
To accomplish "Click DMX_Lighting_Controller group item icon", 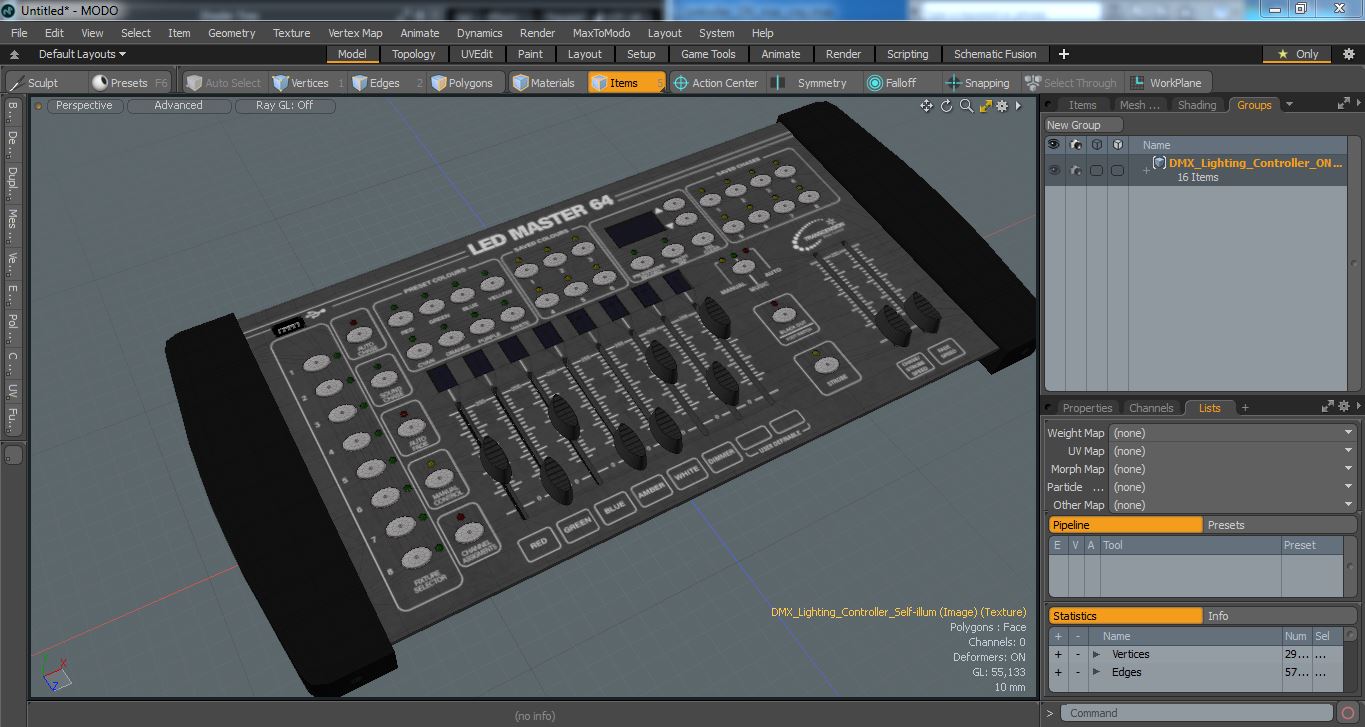I will coord(1159,162).
